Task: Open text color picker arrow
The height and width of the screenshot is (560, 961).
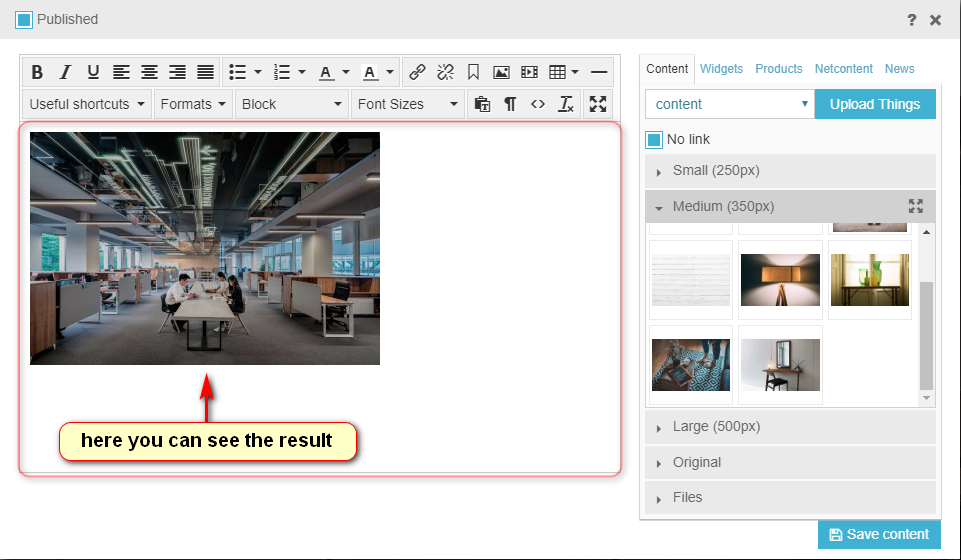Action: [x=346, y=72]
